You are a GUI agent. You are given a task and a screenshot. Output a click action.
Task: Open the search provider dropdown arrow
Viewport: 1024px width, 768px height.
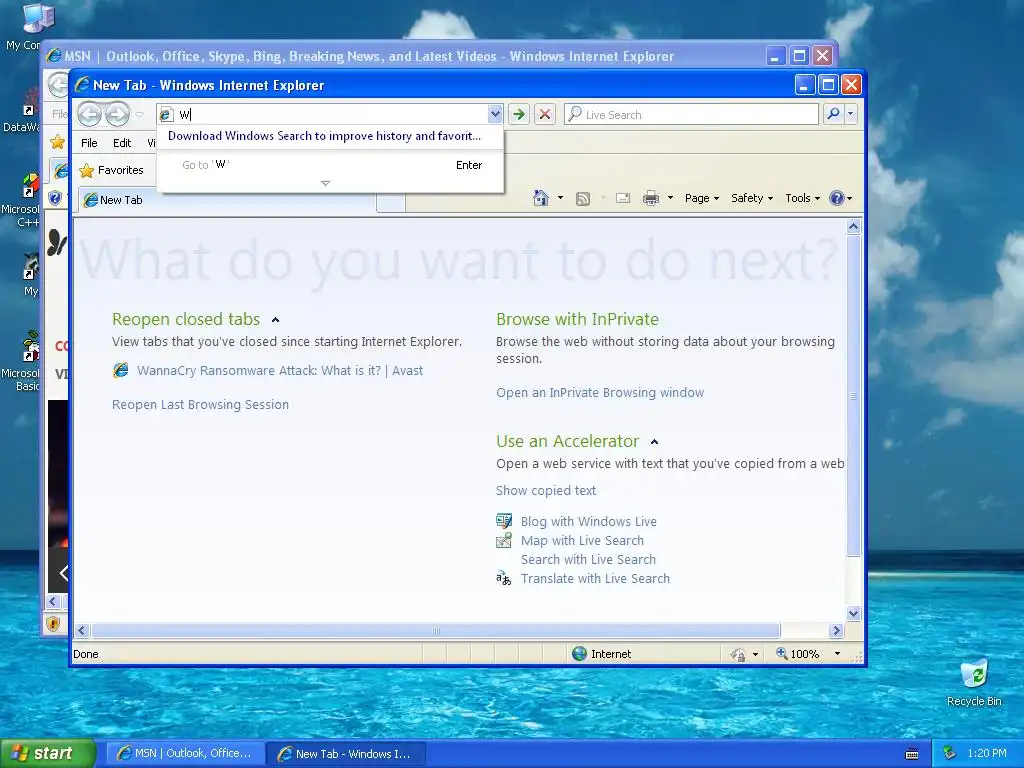850,114
